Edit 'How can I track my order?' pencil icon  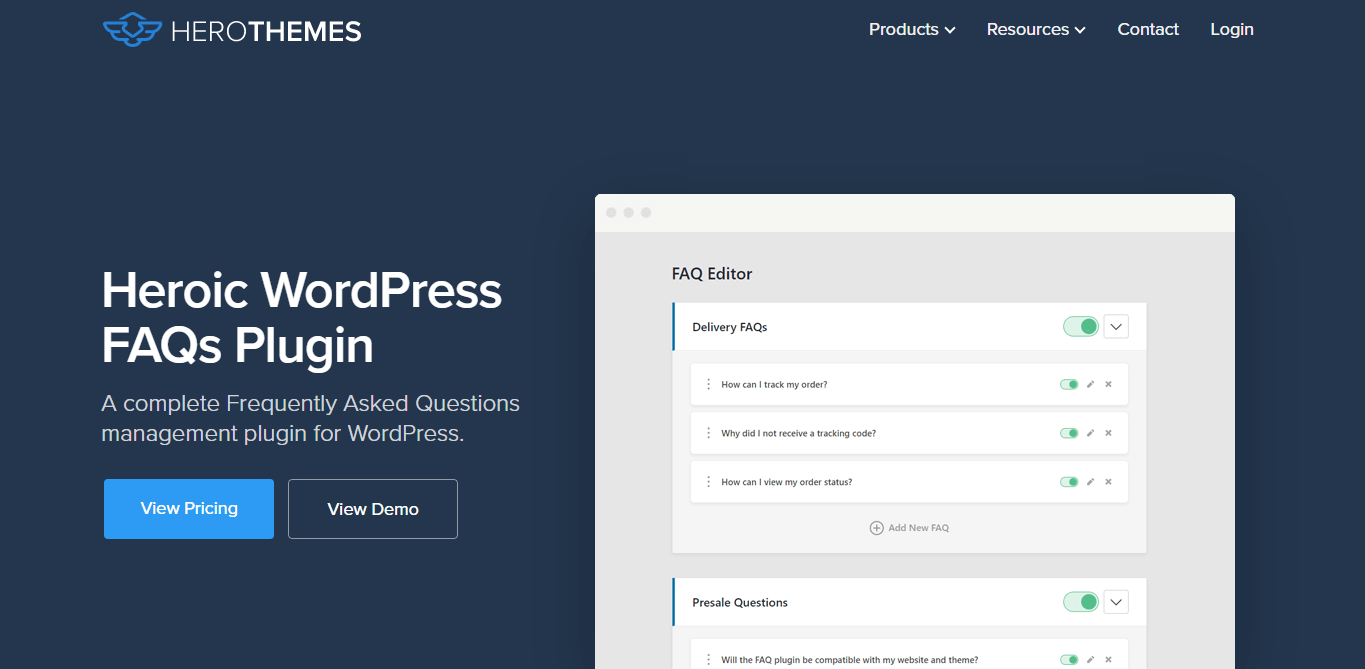(x=1091, y=384)
